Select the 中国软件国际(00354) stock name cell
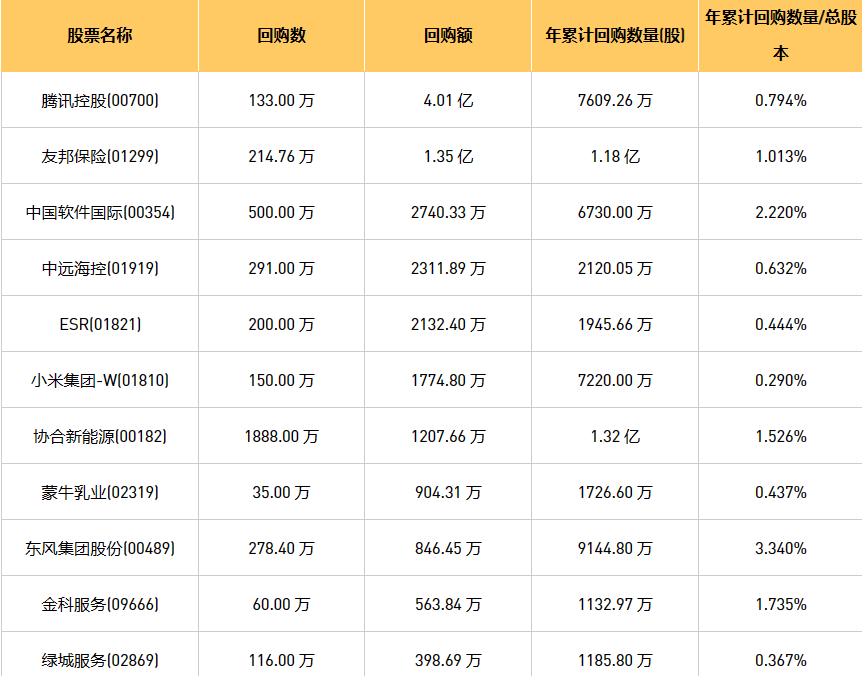Image resolution: width=862 pixels, height=676 pixels. [x=100, y=213]
